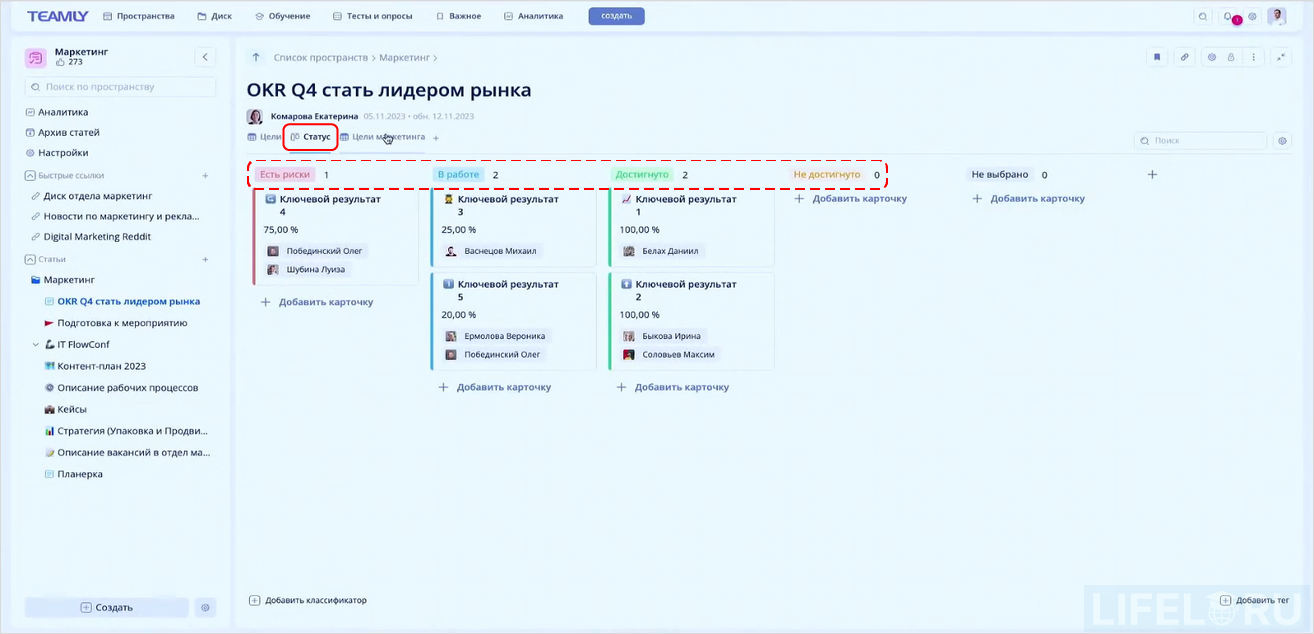Click the profile avatar picture
Viewport: 1314px width, 634px height.
tap(1277, 16)
